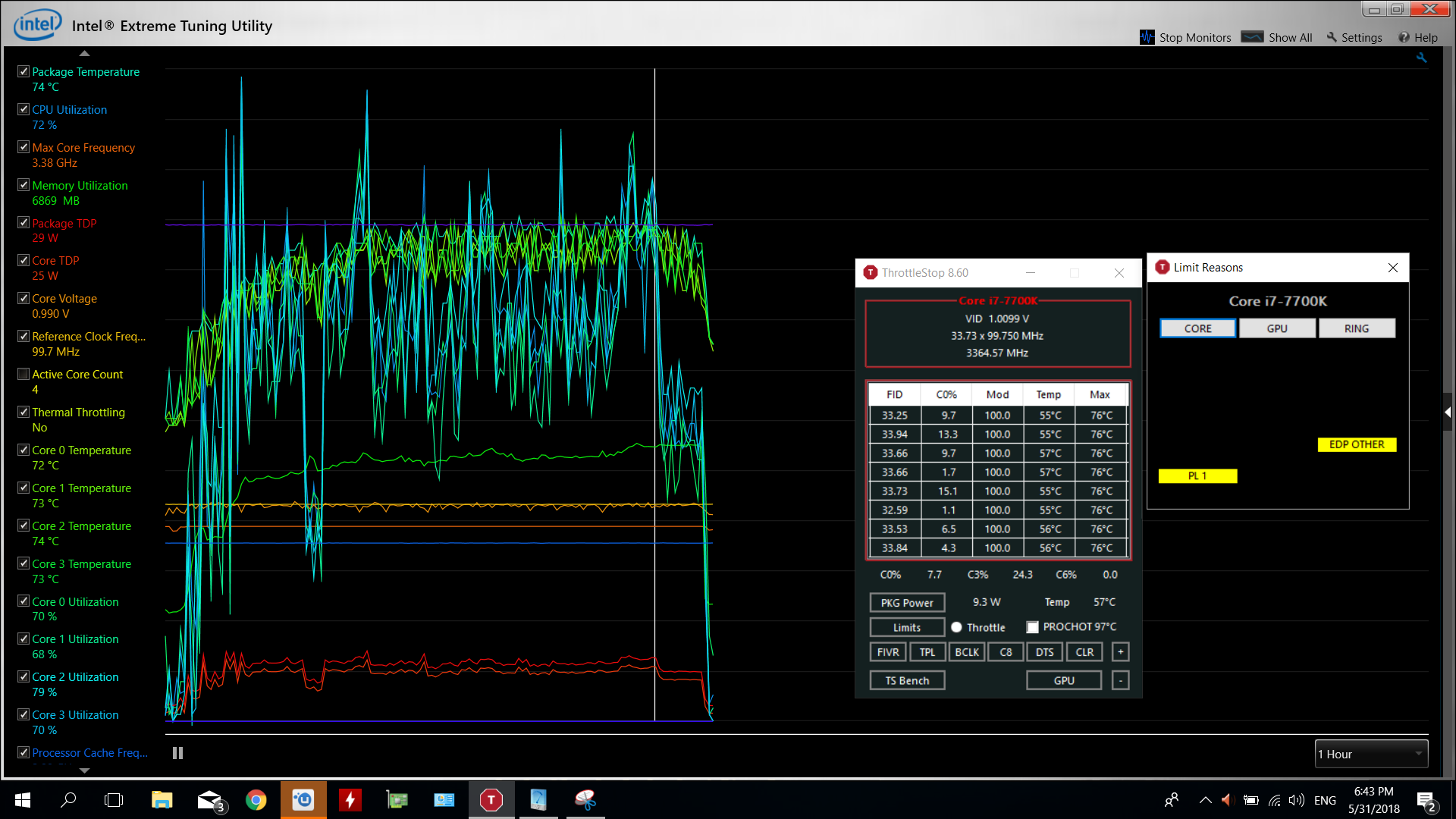1456x819 pixels.
Task: Check the PROCHOT 97°C checkbox
Action: pyautogui.click(x=1032, y=627)
